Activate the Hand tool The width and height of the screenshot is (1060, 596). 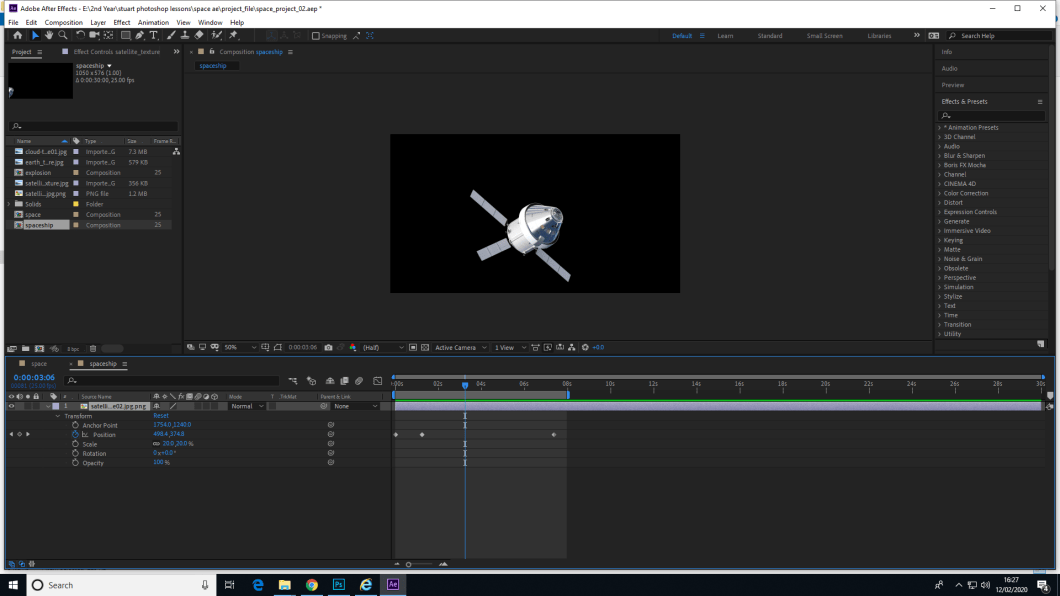pyautogui.click(x=48, y=35)
